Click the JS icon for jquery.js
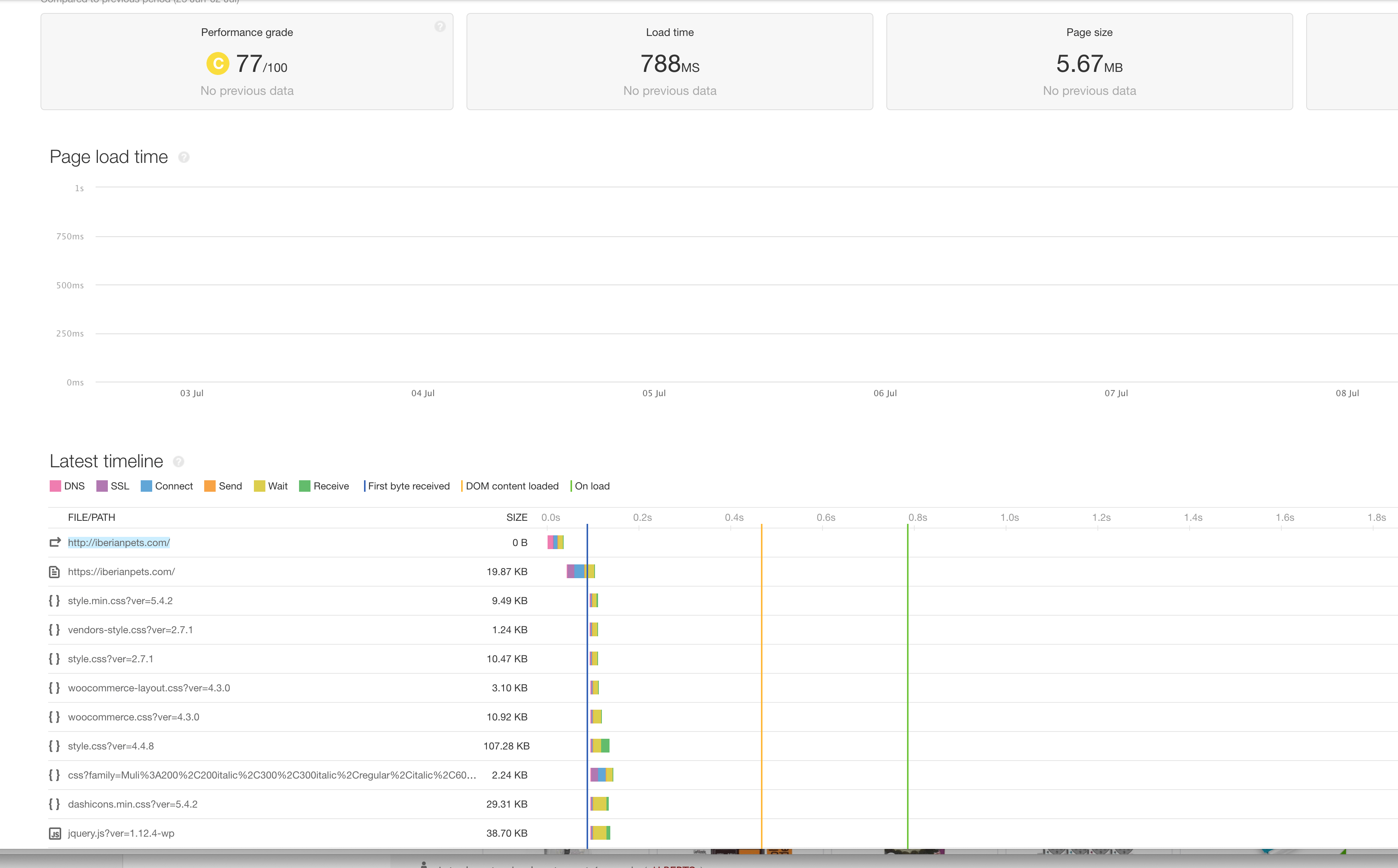1398x868 pixels. 55,834
